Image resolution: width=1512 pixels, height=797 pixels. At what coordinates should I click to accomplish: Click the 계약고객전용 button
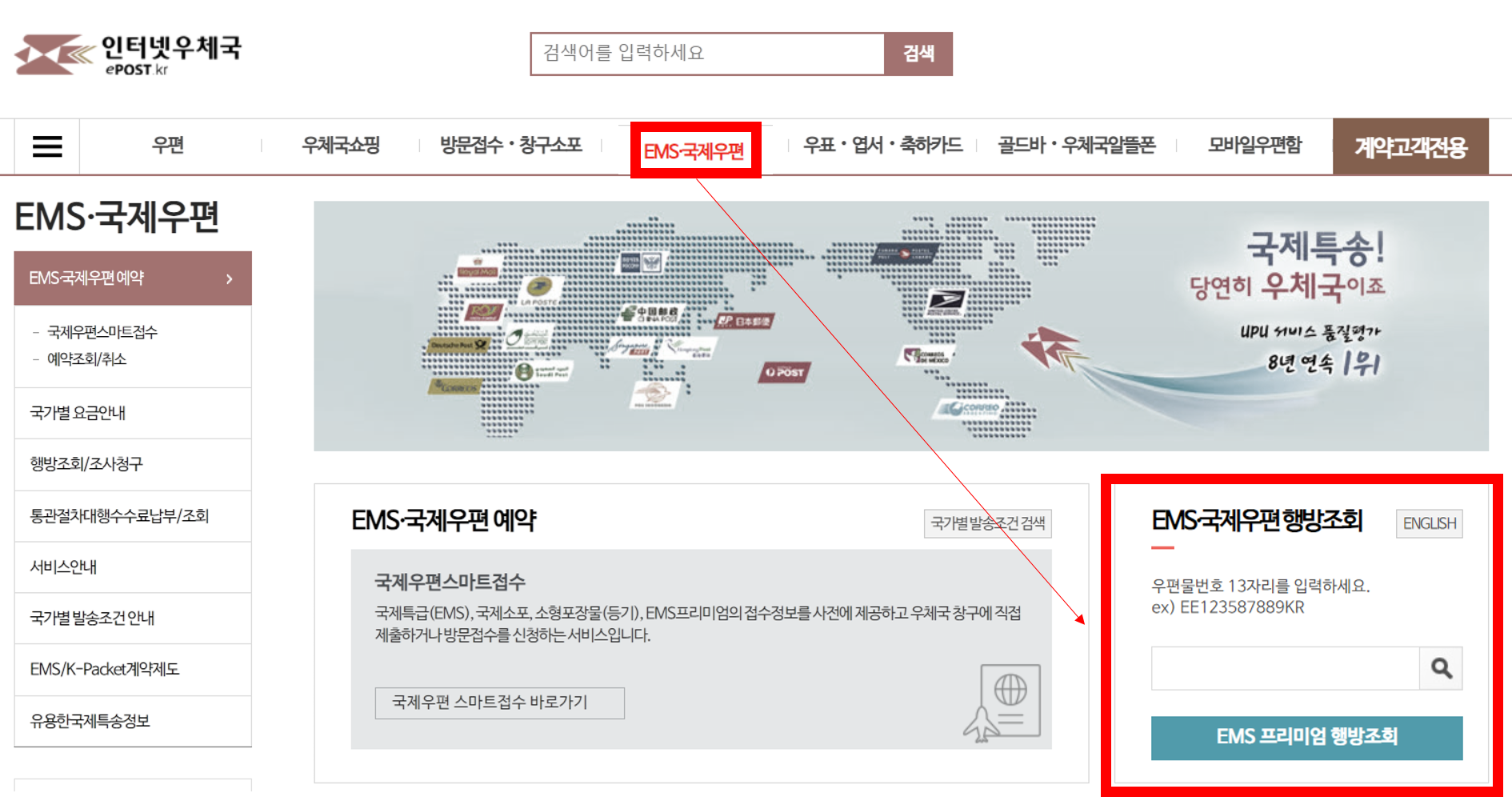[x=1410, y=147]
